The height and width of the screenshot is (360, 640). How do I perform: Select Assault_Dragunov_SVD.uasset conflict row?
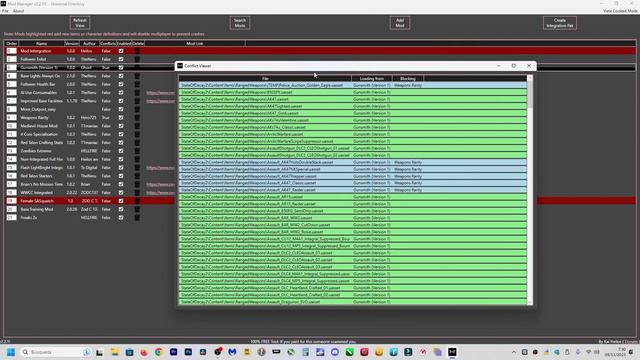(x=353, y=302)
